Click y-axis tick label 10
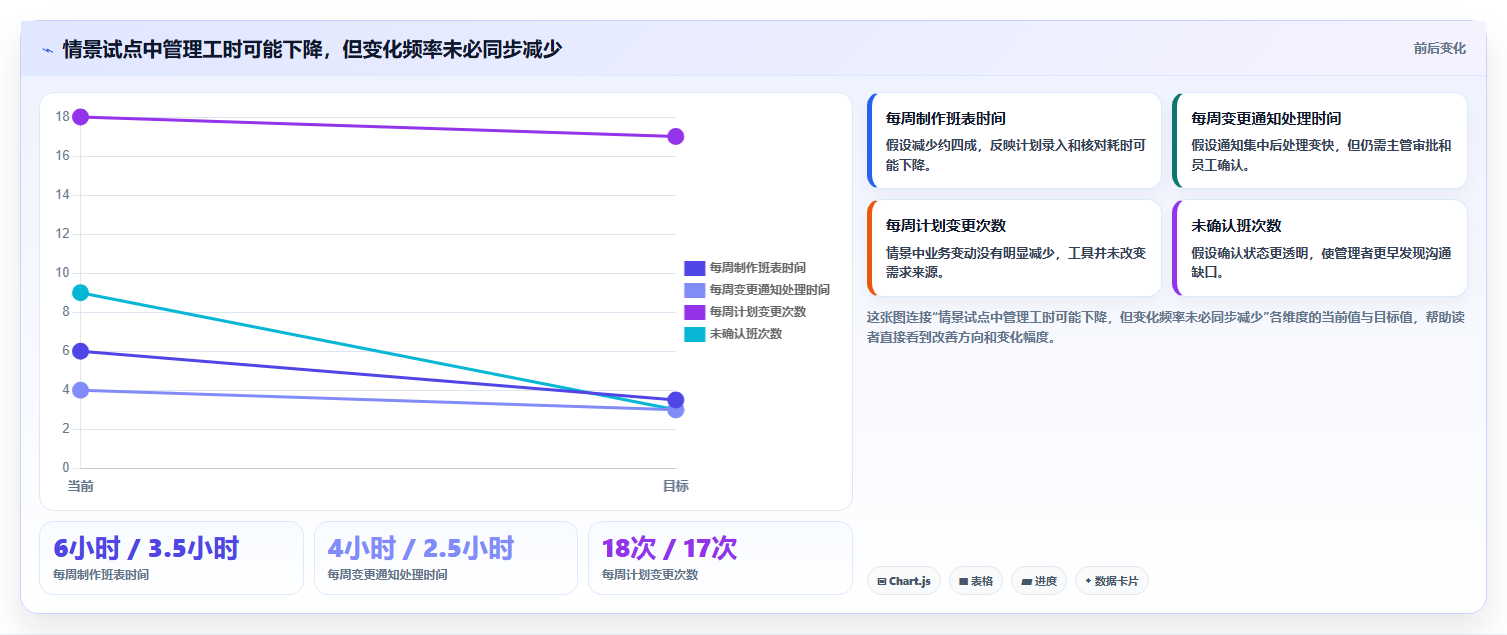Screen dimensions: 1507x635 pos(62,273)
